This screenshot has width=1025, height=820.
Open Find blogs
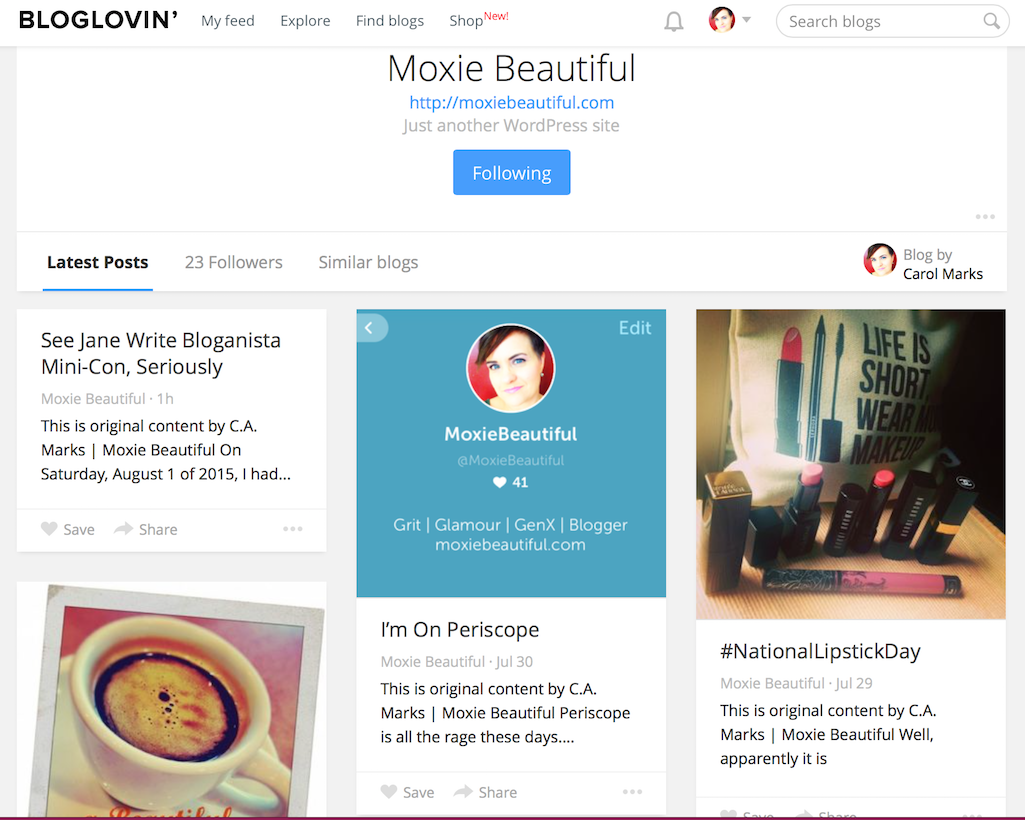point(390,21)
